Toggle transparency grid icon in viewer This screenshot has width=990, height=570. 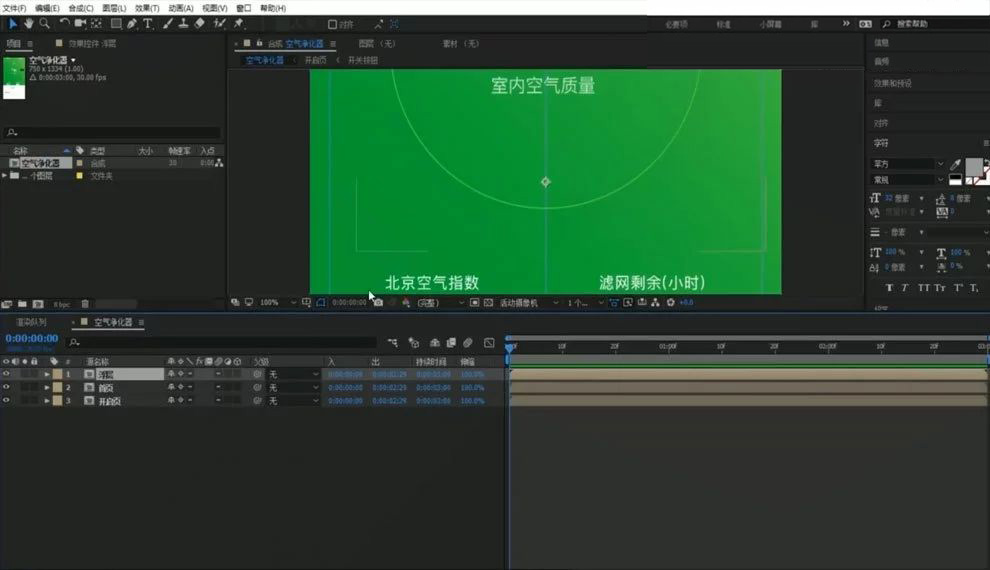(x=488, y=303)
